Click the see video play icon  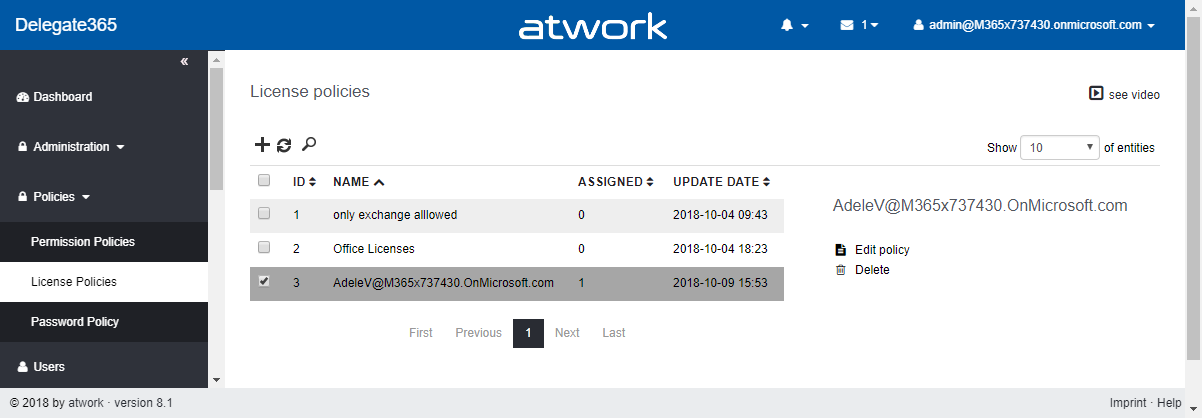click(1096, 94)
